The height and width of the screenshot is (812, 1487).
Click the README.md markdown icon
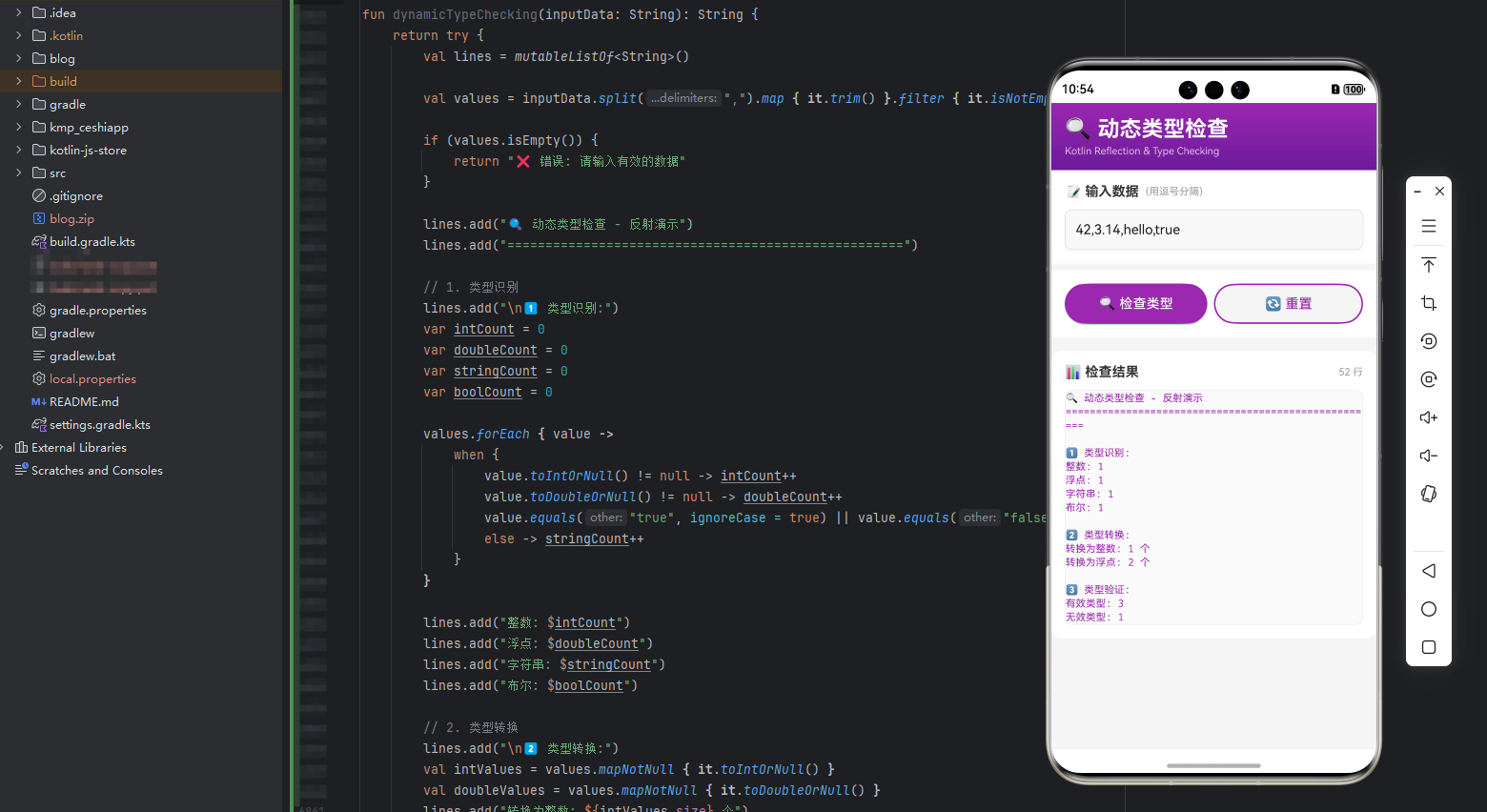39,401
